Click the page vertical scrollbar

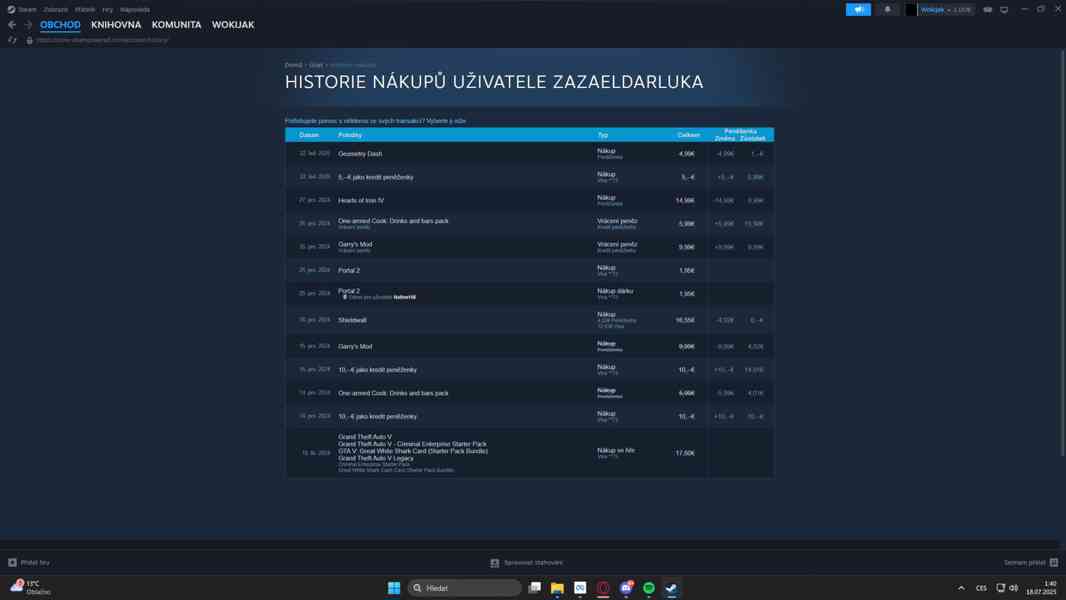(x=1061, y=253)
